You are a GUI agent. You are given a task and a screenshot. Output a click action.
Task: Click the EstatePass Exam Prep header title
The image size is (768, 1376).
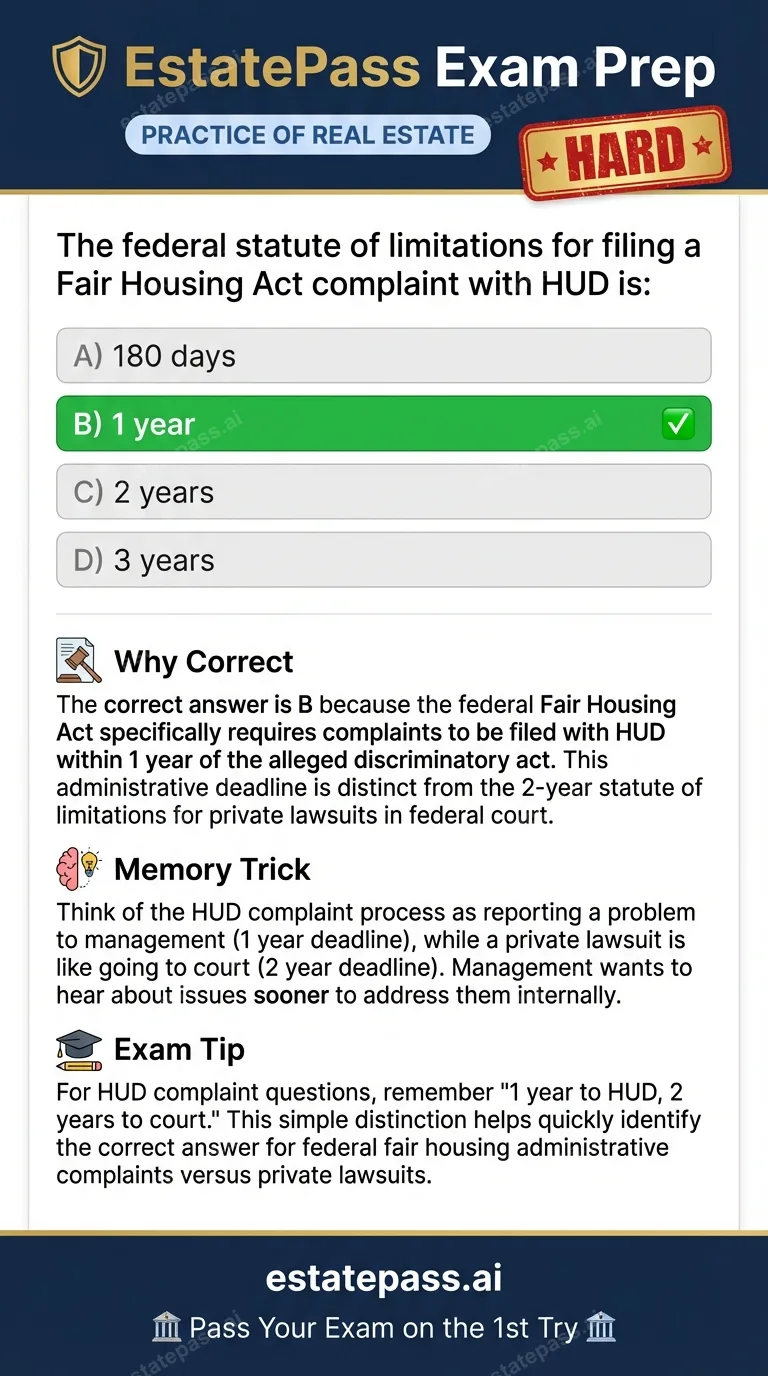click(x=416, y=66)
